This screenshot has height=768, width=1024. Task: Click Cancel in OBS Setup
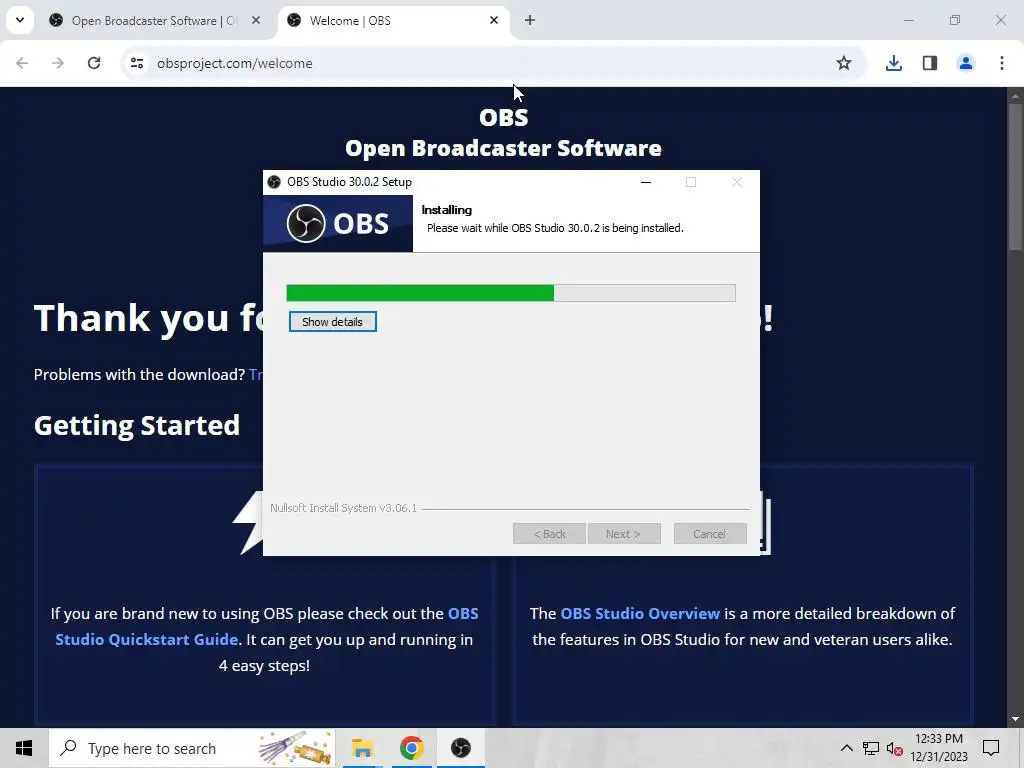[710, 534]
